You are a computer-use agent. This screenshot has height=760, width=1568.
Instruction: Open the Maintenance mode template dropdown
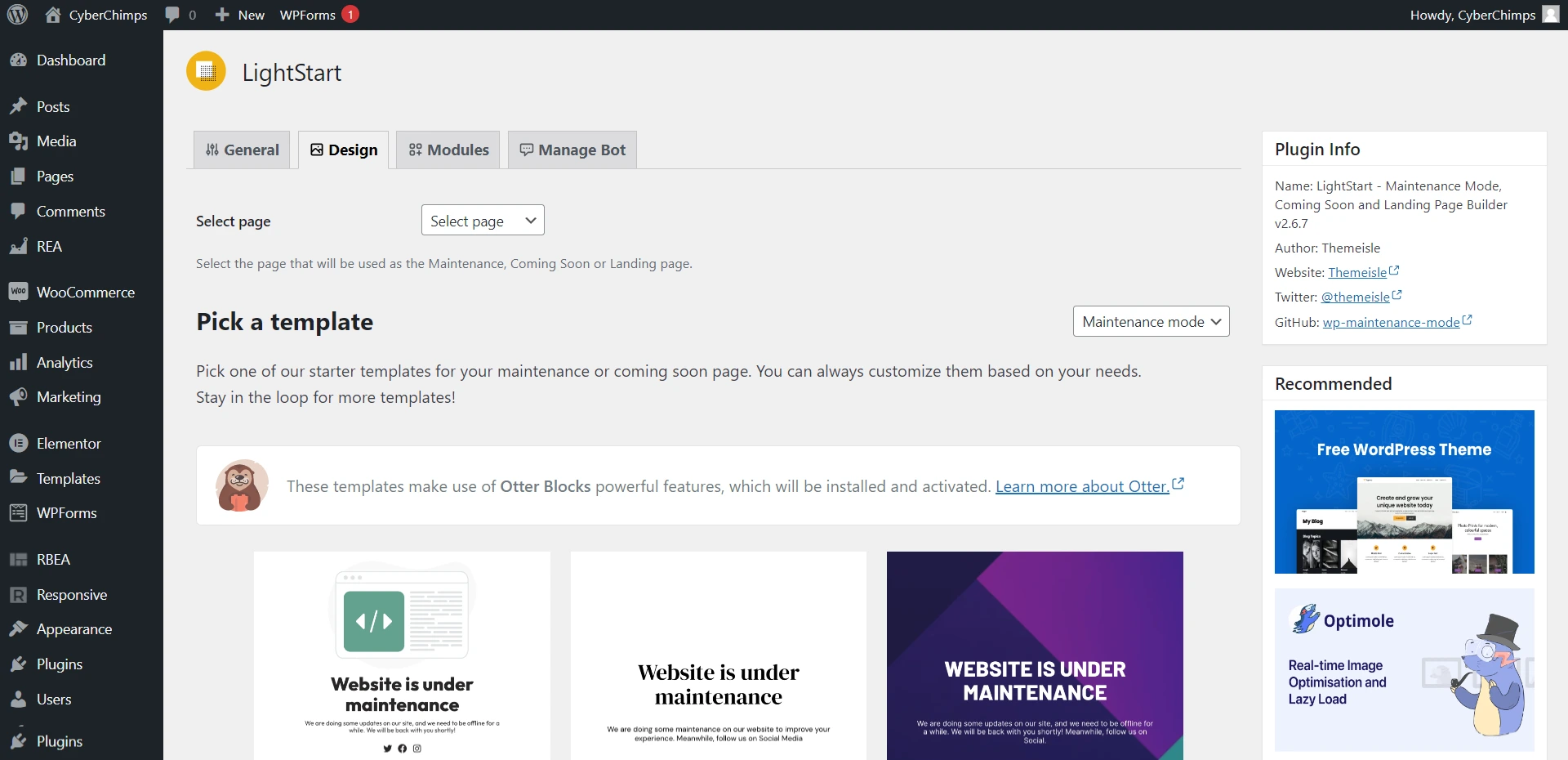(x=1151, y=321)
